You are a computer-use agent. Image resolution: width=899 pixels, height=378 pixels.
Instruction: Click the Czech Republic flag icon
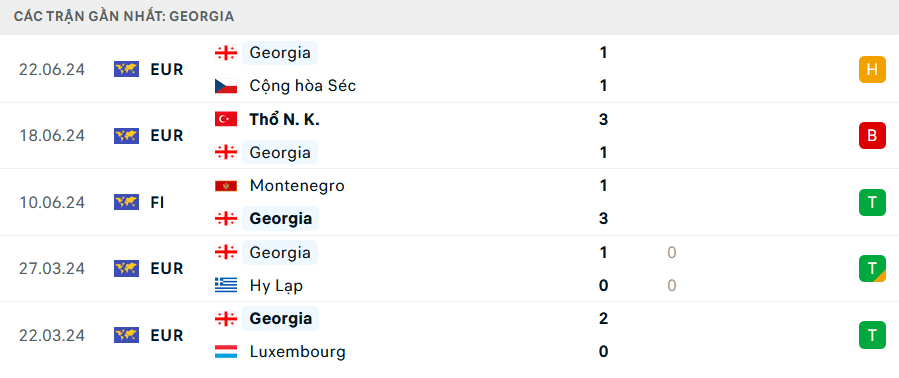(x=226, y=86)
